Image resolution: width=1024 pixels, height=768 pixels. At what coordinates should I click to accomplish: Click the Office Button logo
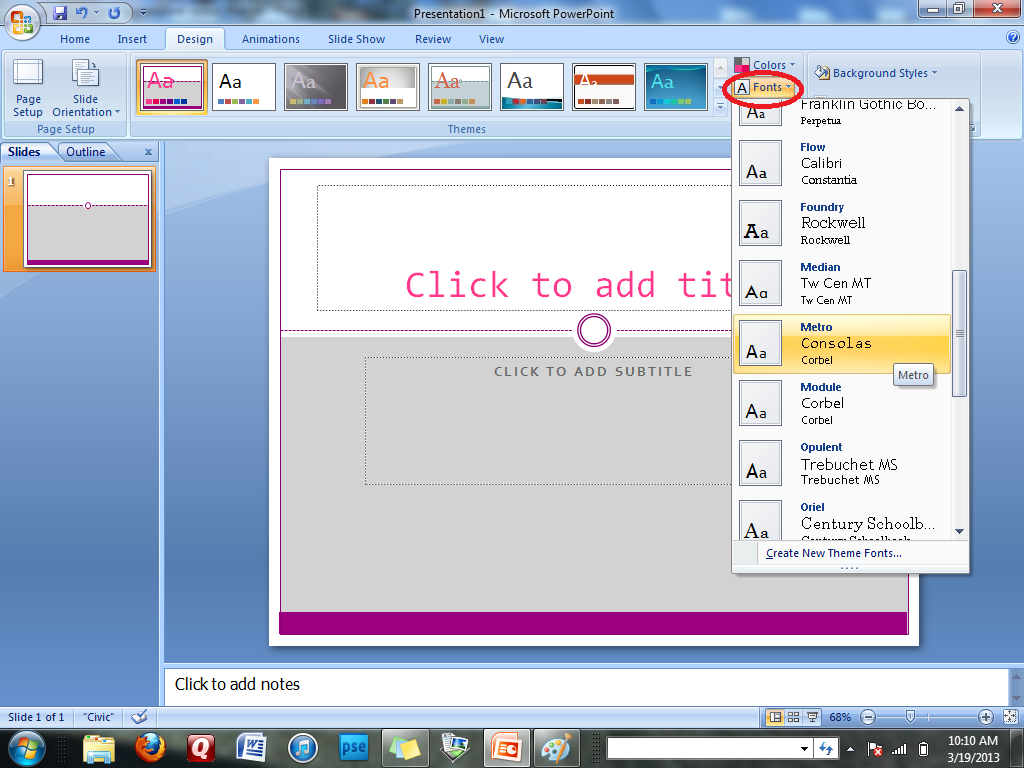coord(22,22)
